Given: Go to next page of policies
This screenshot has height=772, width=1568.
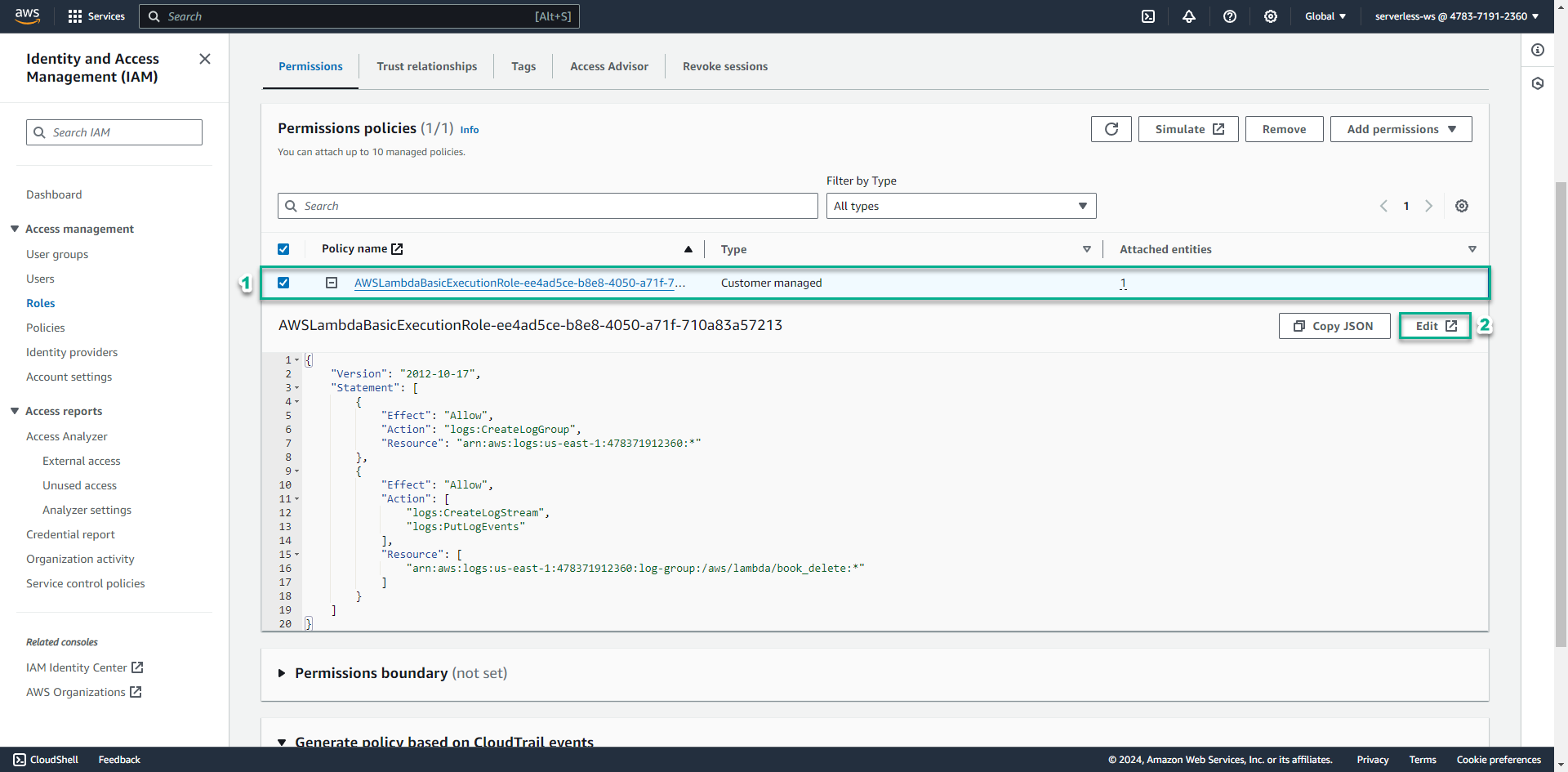Looking at the screenshot, I should (x=1429, y=206).
